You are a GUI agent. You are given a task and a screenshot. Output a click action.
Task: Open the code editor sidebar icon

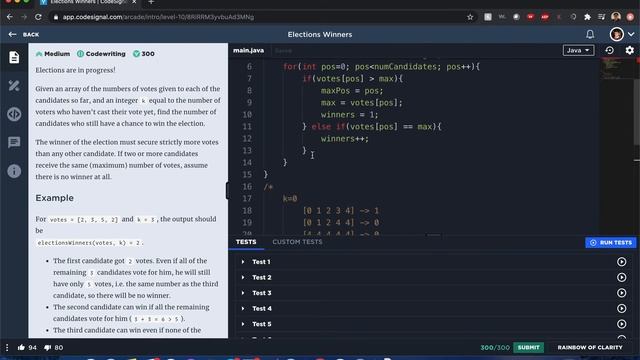pyautogui.click(x=14, y=114)
